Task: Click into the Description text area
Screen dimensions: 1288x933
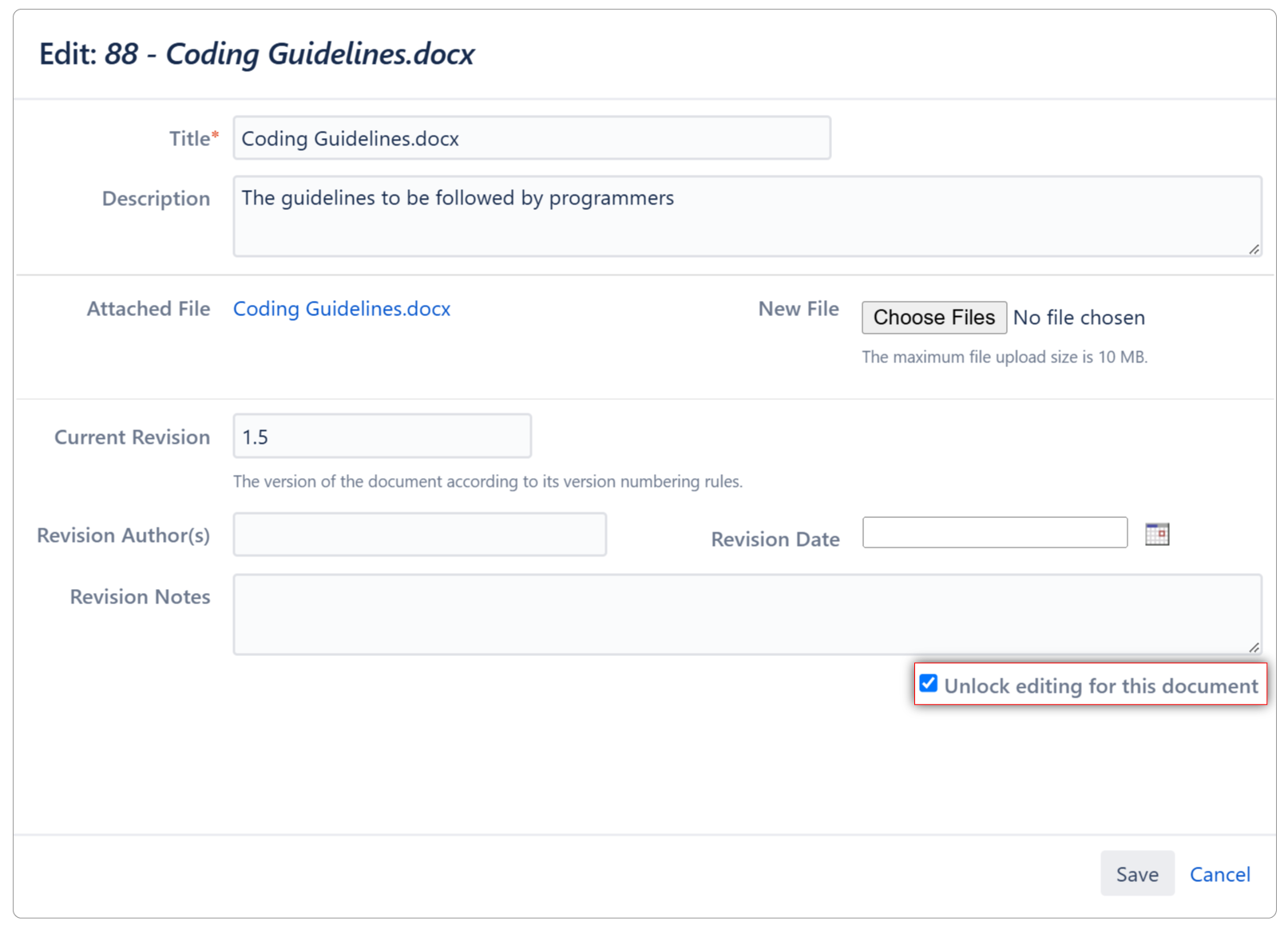Action: point(747,216)
